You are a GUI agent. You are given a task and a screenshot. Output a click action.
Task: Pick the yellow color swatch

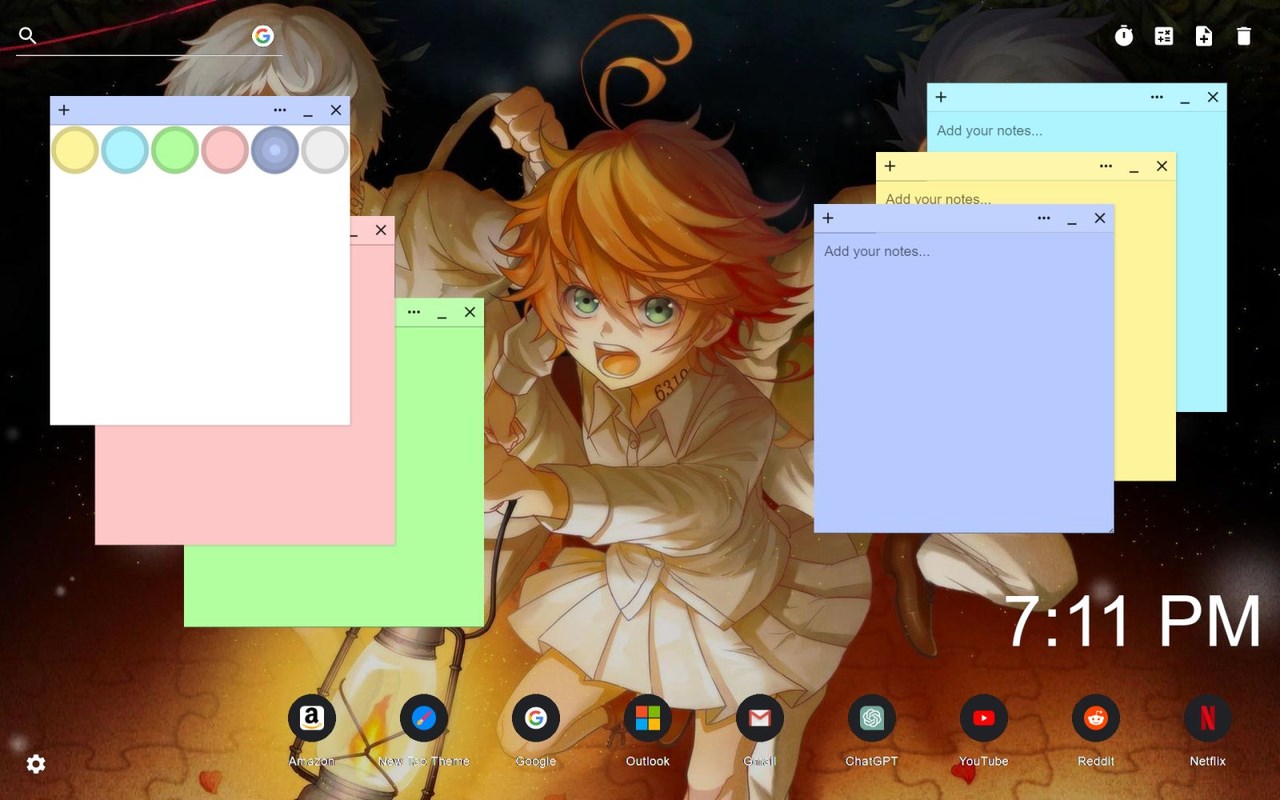[x=75, y=150]
